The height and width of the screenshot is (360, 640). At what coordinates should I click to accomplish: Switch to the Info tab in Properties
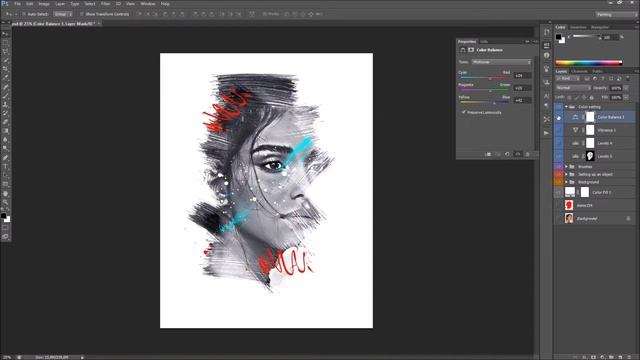click(484, 42)
